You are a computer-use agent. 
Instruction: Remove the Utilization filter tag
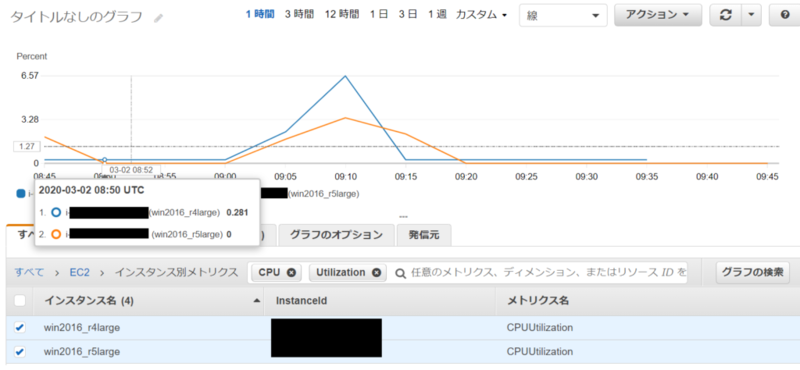pyautogui.click(x=377, y=273)
